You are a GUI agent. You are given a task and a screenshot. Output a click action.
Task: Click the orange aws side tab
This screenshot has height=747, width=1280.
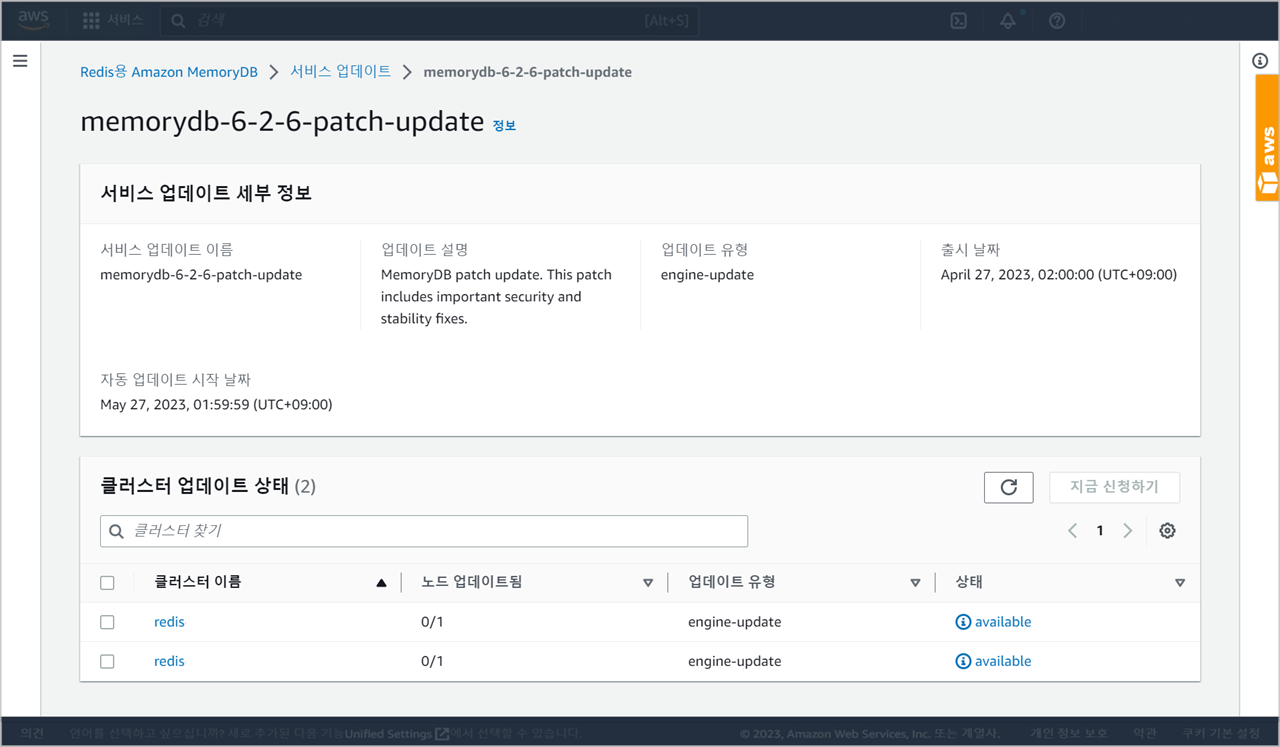coord(1267,138)
